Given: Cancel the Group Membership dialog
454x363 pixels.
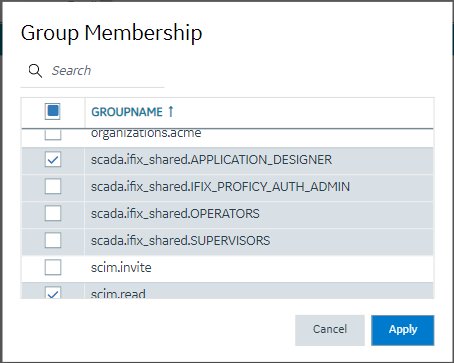Looking at the screenshot, I should pyautogui.click(x=330, y=330).
